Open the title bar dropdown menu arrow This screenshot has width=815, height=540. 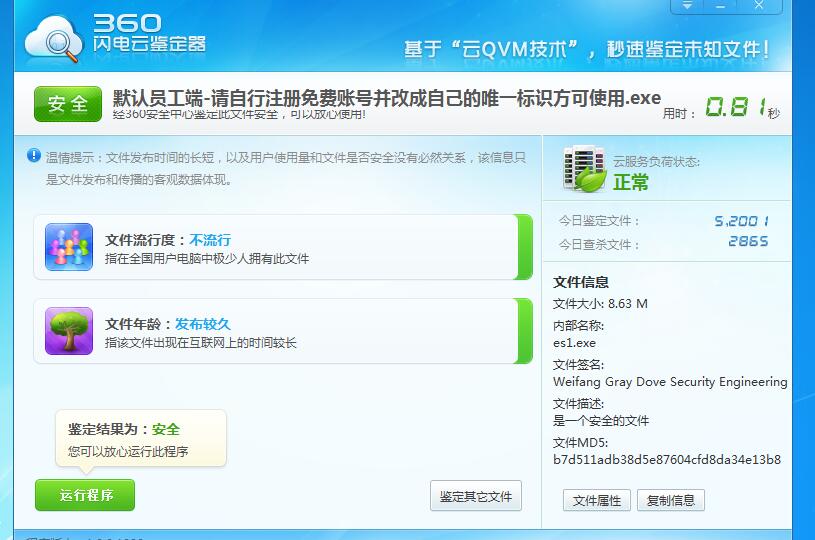coord(687,5)
